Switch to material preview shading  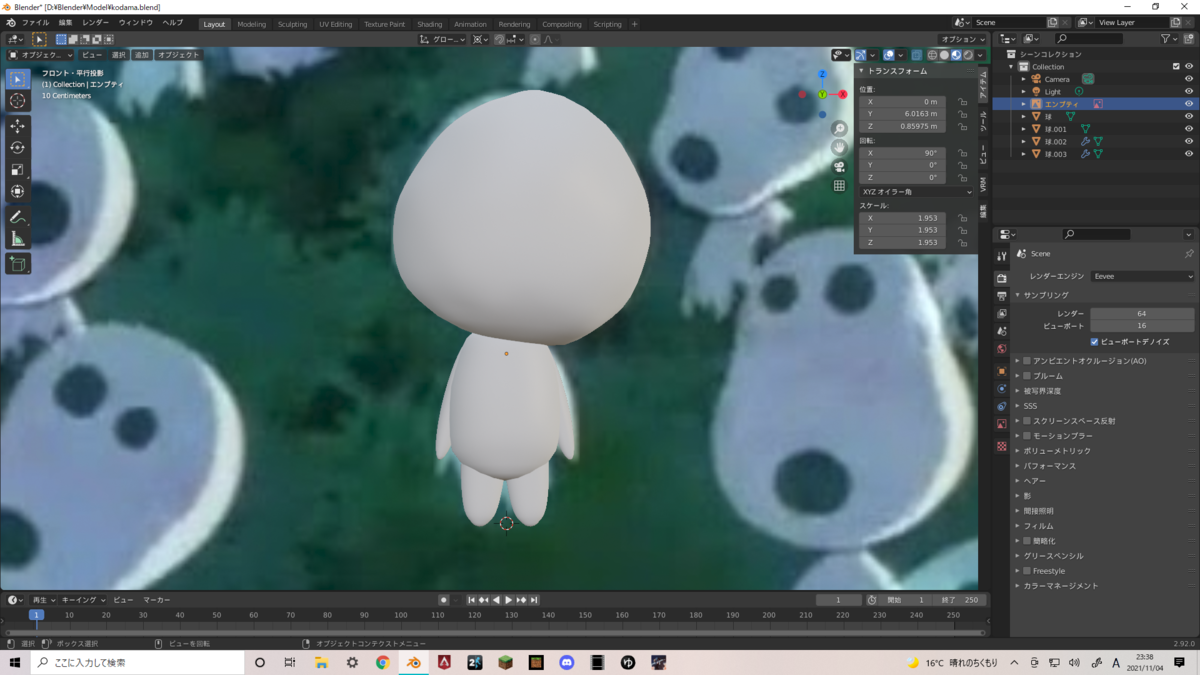956,55
